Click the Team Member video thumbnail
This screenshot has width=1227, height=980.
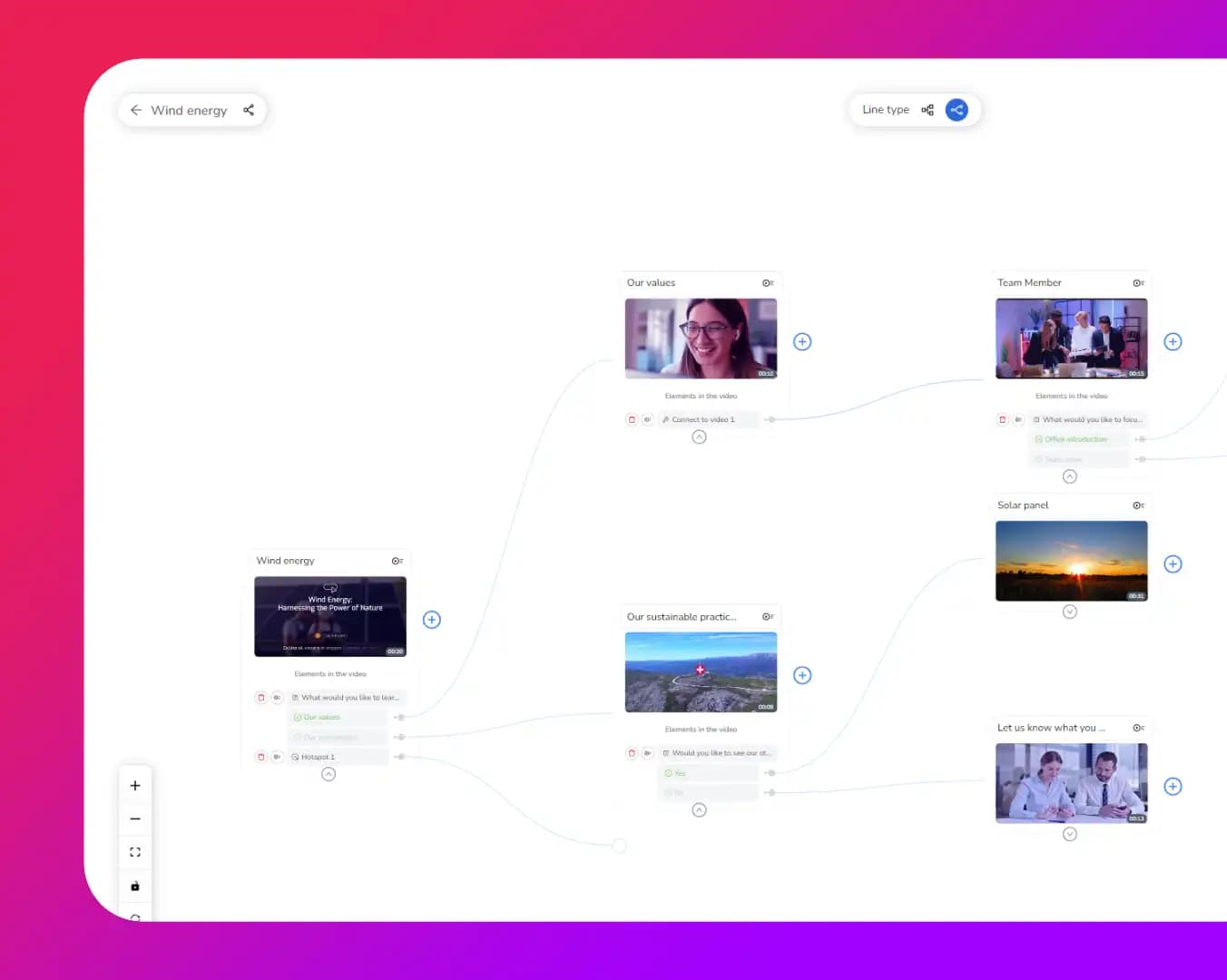pyautogui.click(x=1071, y=338)
